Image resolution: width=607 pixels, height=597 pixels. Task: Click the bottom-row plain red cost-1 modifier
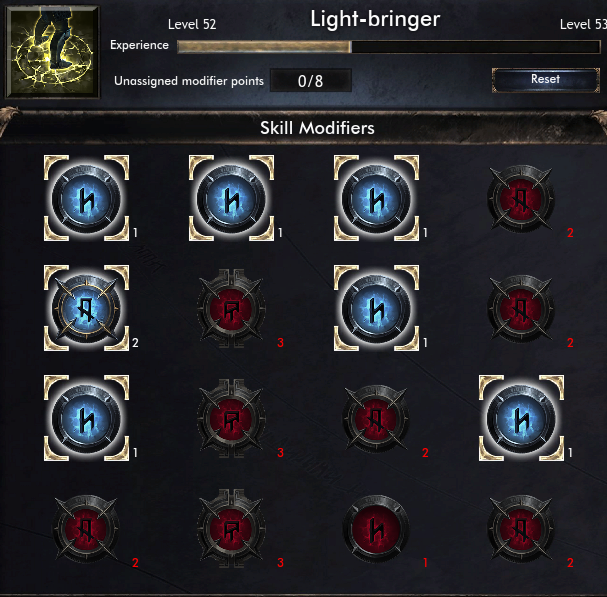[376, 528]
